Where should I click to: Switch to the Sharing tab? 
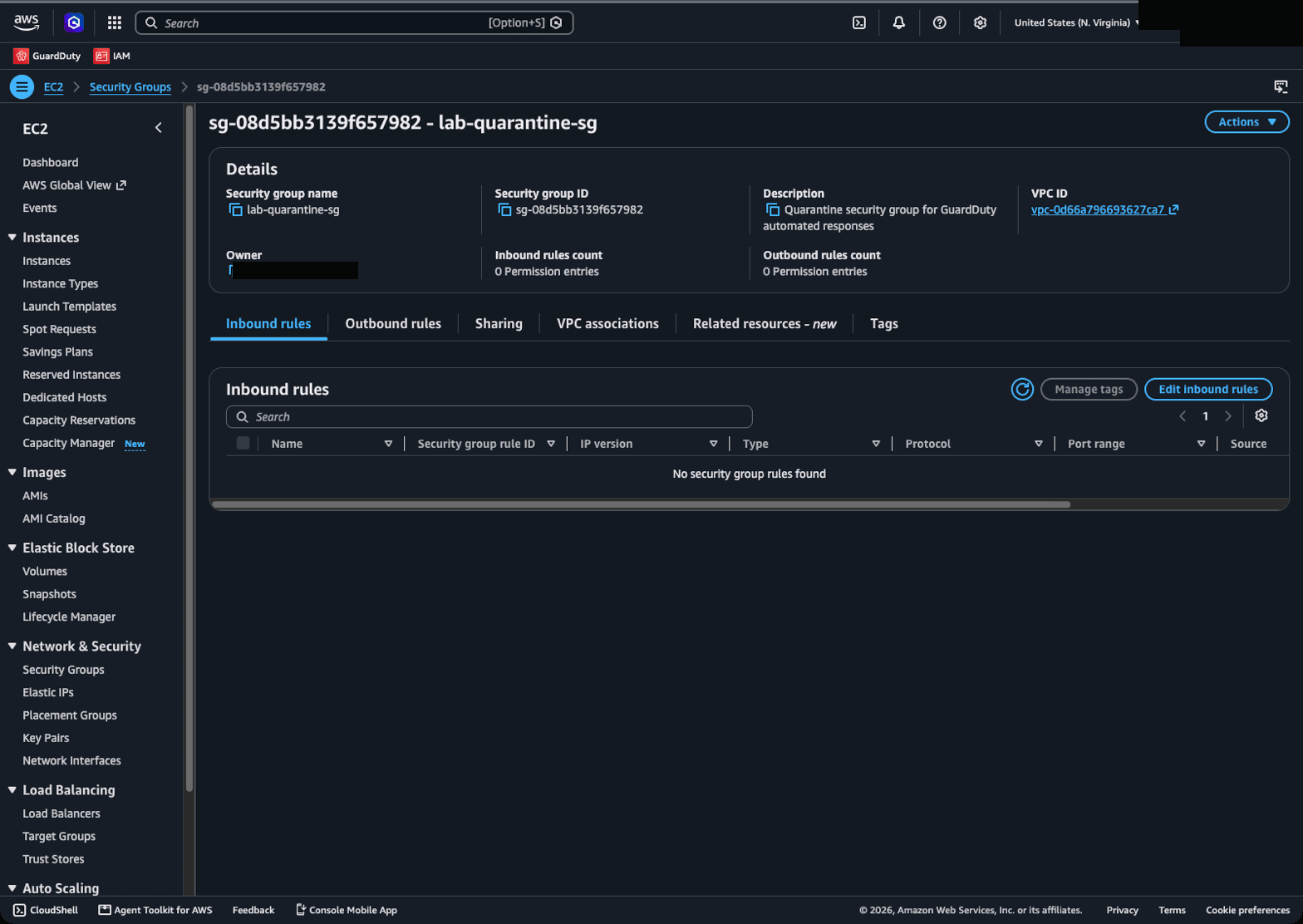[499, 323]
